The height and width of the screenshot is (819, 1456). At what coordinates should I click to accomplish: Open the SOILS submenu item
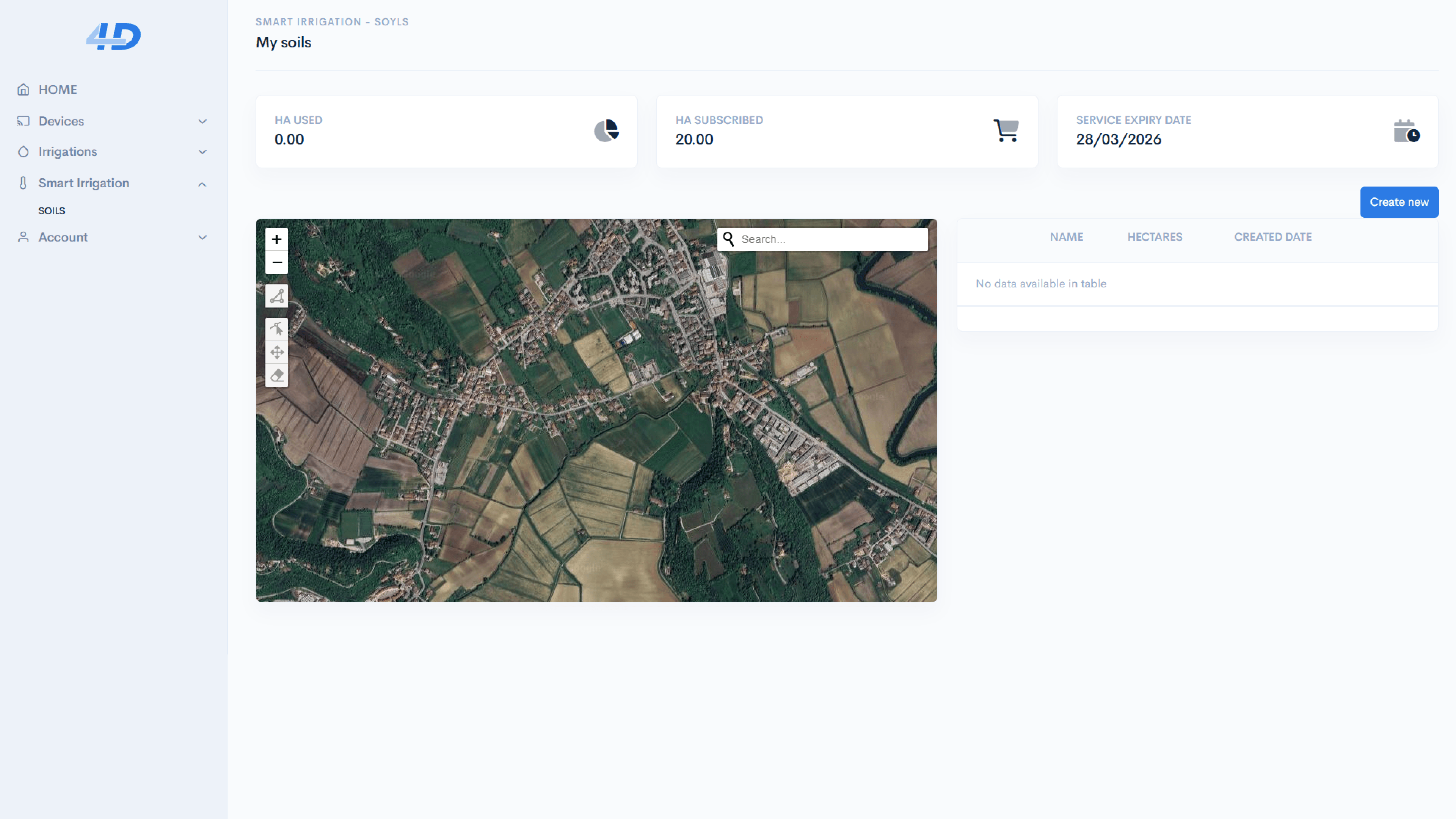point(52,211)
